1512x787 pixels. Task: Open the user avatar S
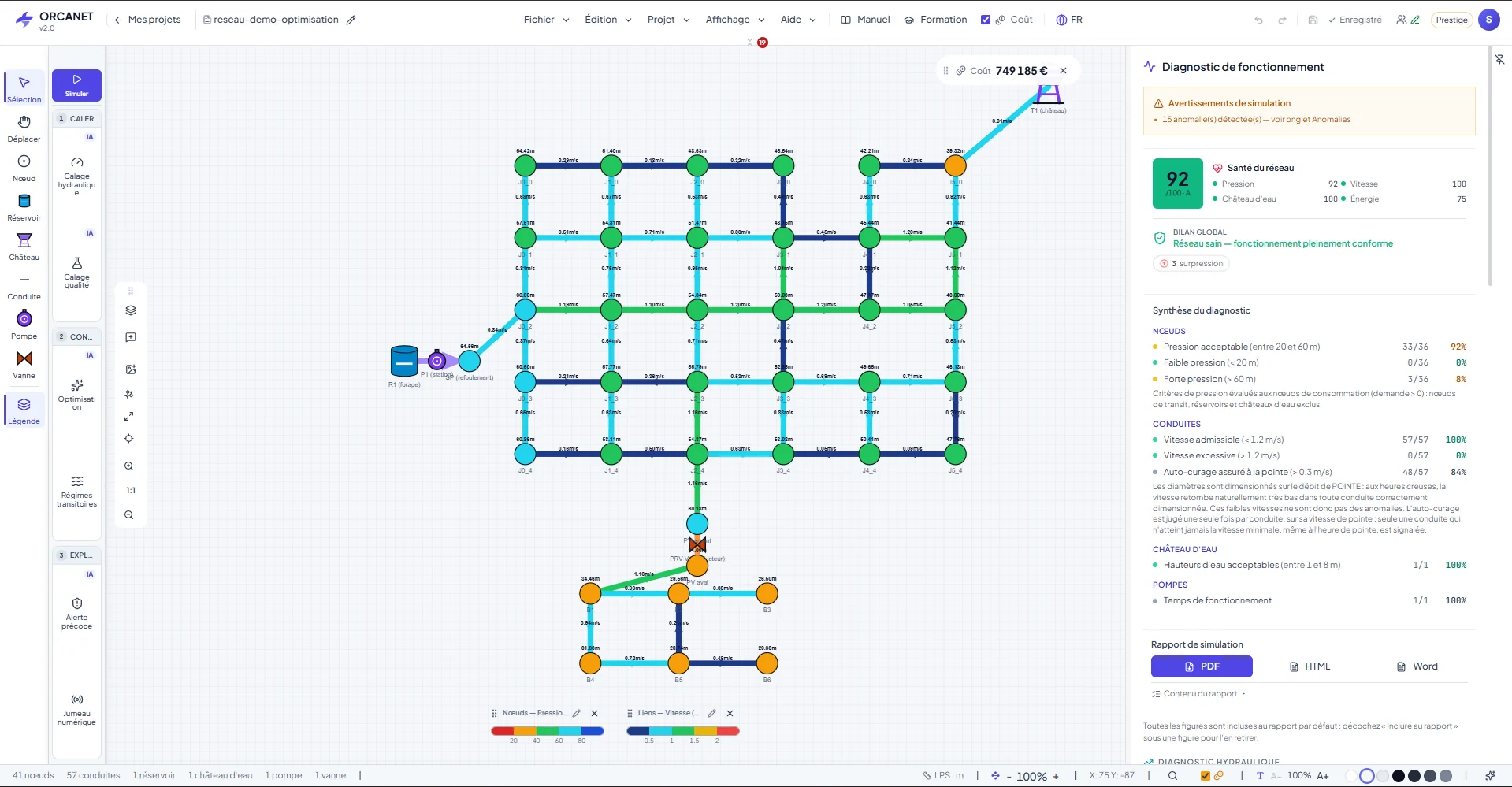pos(1489,20)
